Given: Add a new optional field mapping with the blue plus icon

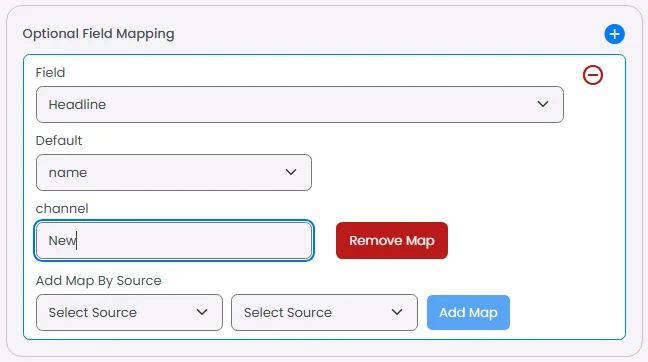Looking at the screenshot, I should coord(614,34).
